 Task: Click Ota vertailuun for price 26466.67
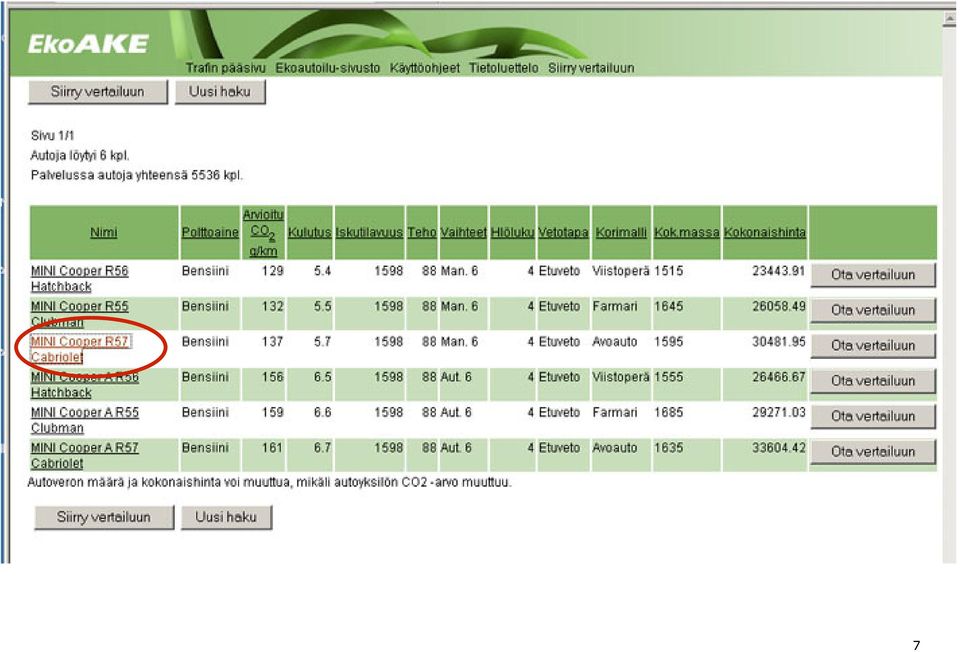tap(873, 381)
